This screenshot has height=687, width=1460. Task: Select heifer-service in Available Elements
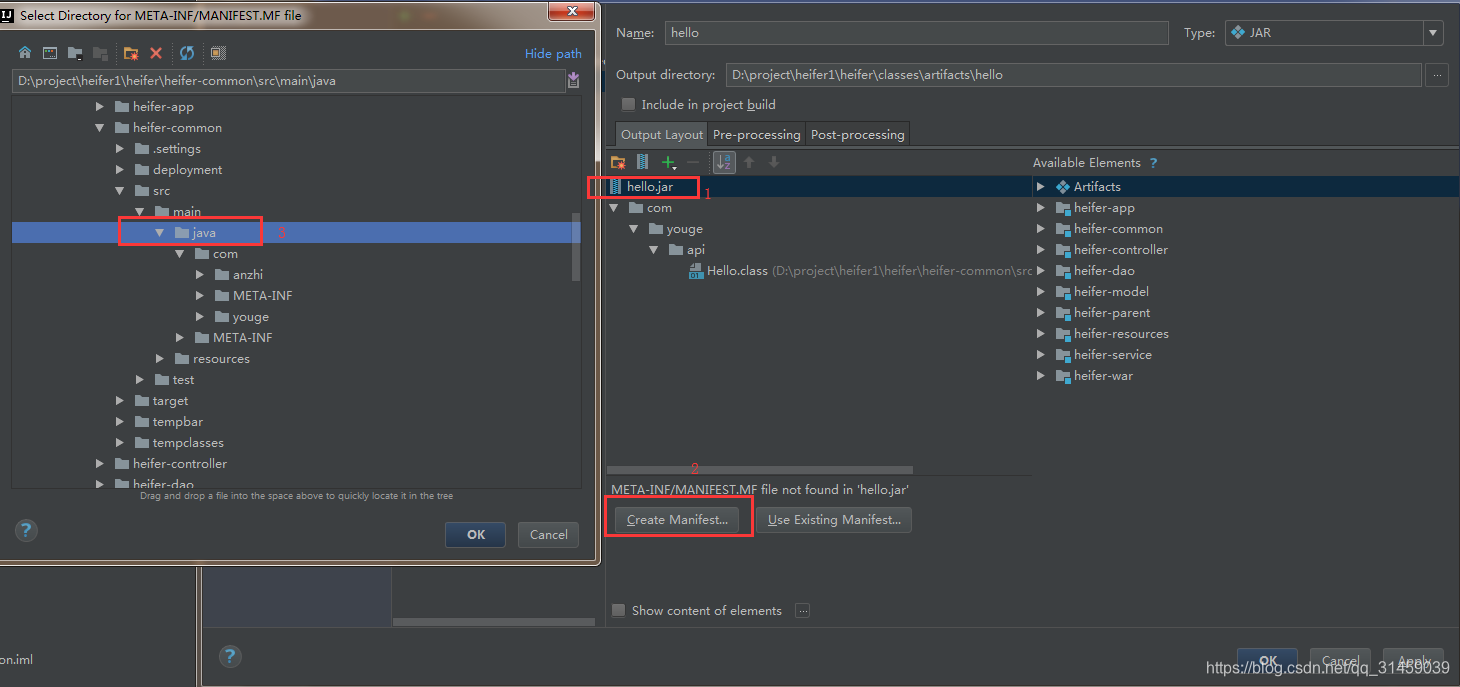coord(1112,355)
